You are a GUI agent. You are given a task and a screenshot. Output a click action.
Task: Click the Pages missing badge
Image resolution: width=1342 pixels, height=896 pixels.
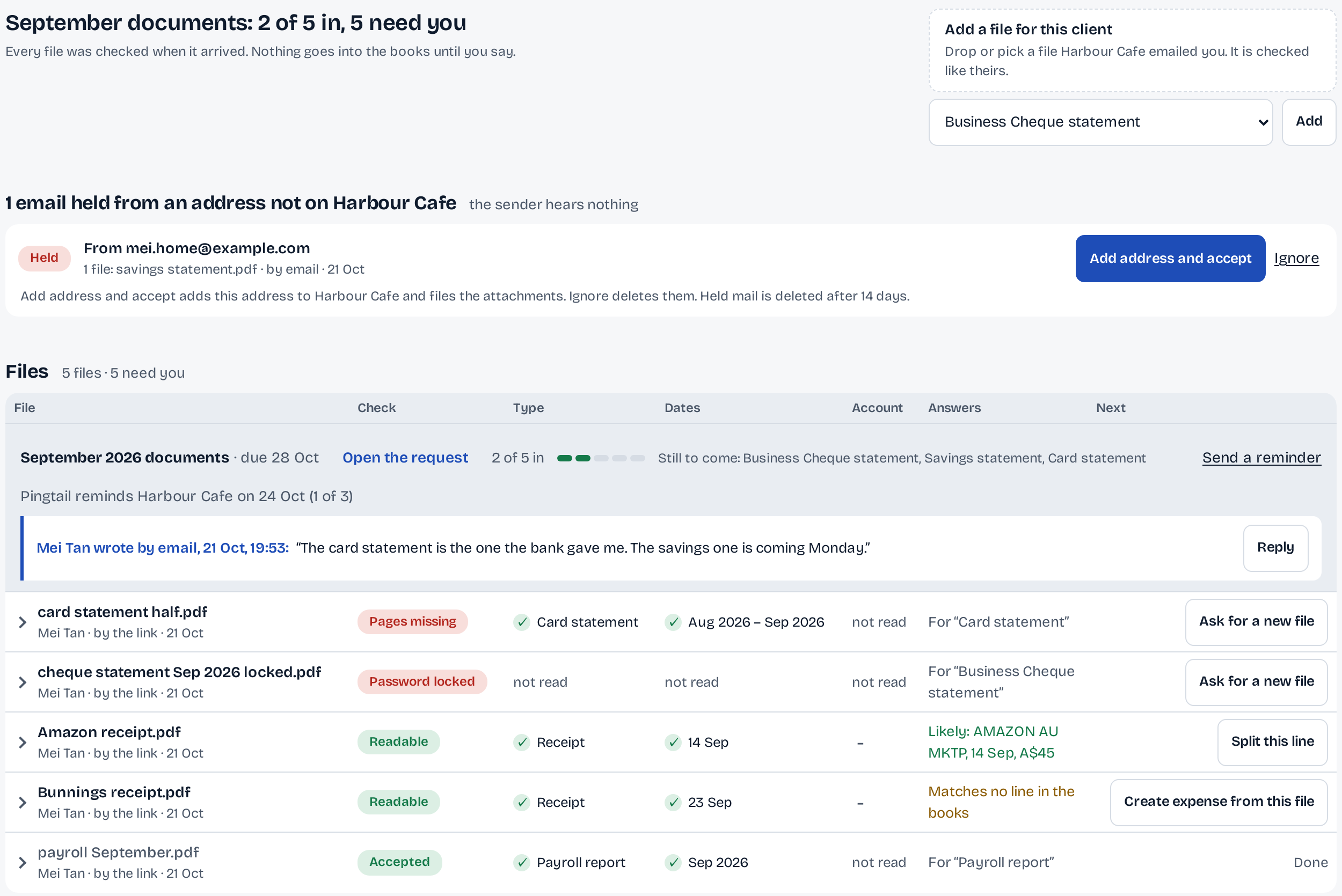click(x=413, y=622)
